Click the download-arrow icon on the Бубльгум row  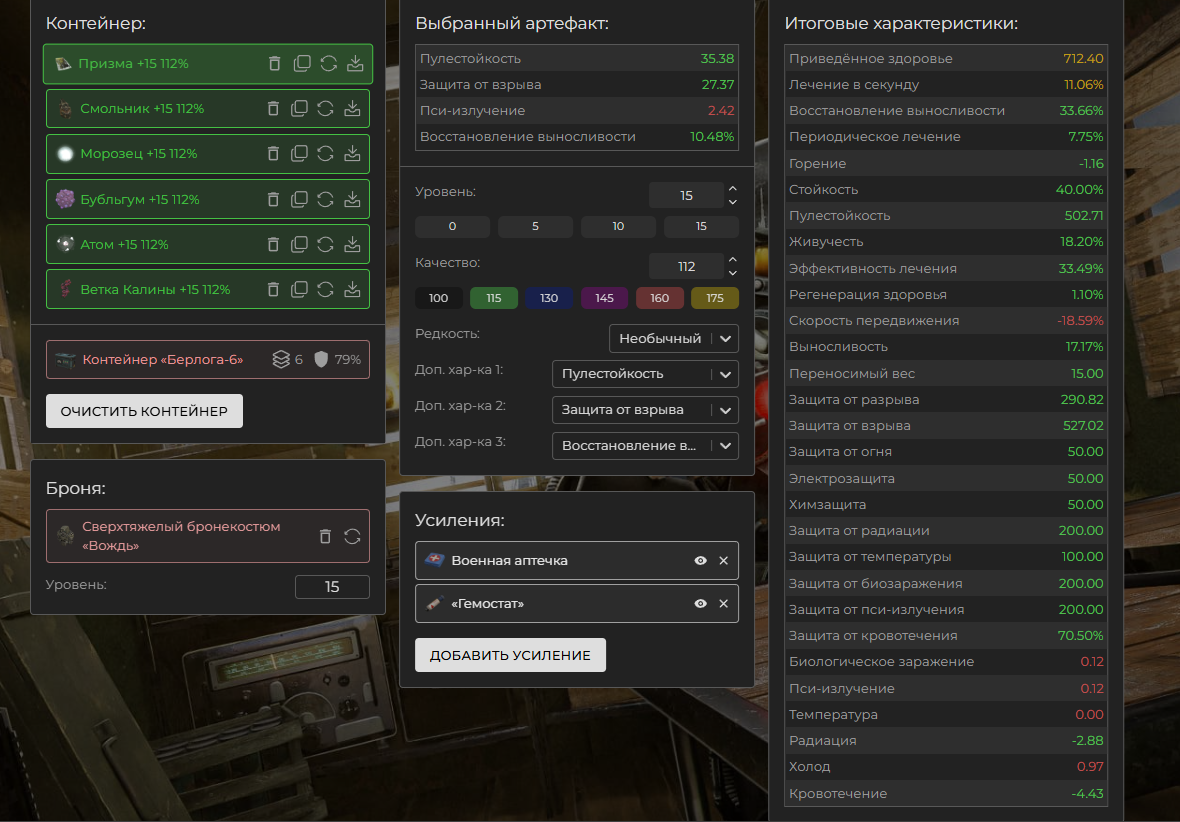(352, 199)
